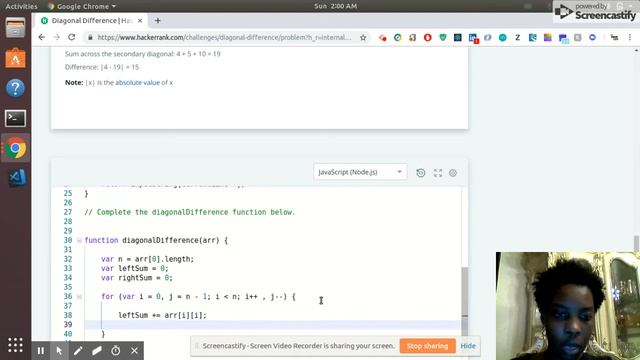
Task: Click line number 36 in gutter
Action: tap(68, 296)
